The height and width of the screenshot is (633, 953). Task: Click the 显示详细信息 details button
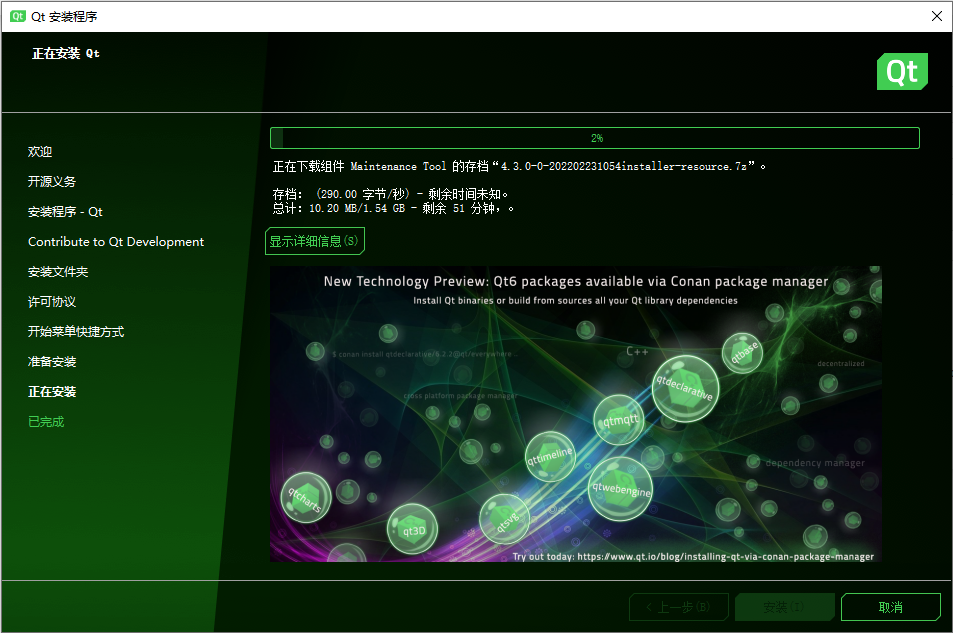pos(315,241)
